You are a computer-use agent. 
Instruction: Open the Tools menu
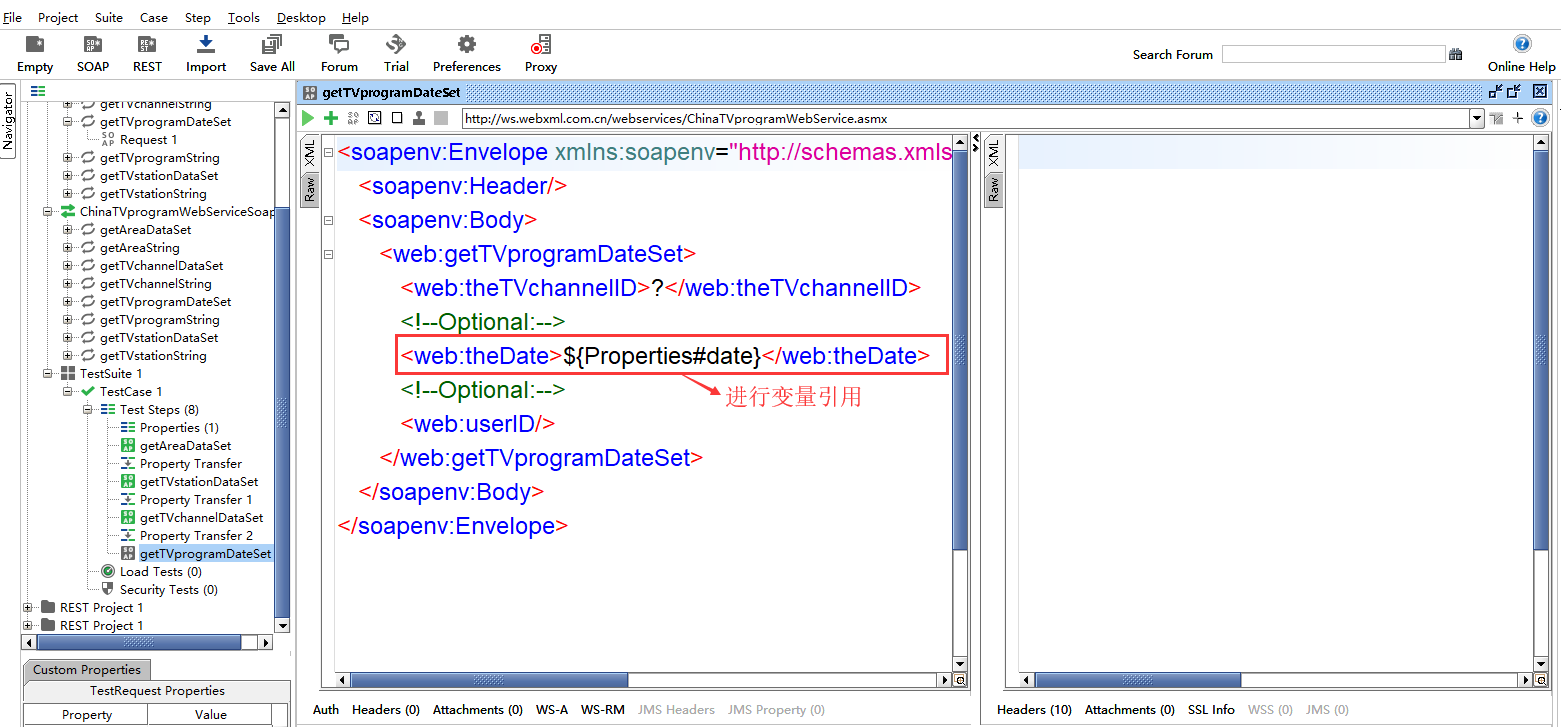coord(243,17)
